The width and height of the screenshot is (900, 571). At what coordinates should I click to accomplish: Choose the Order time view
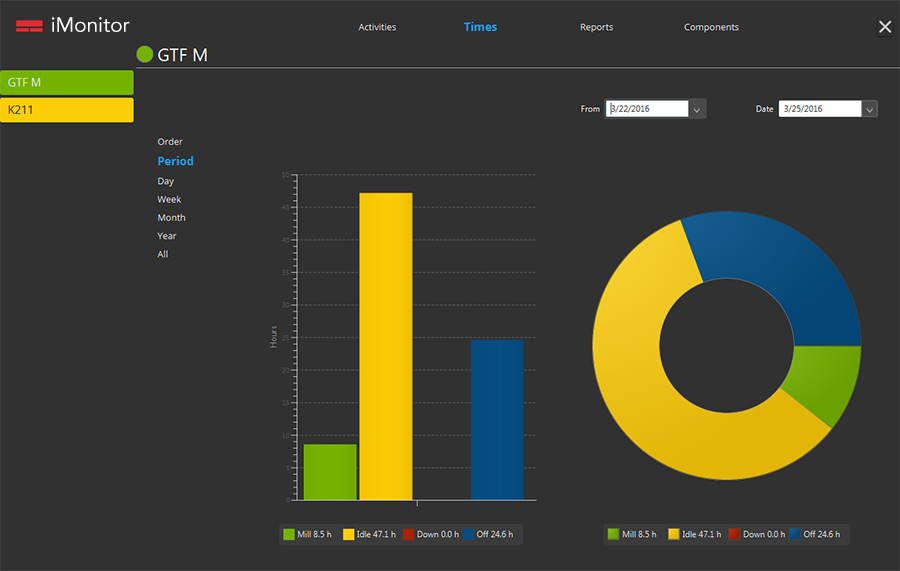pos(170,142)
